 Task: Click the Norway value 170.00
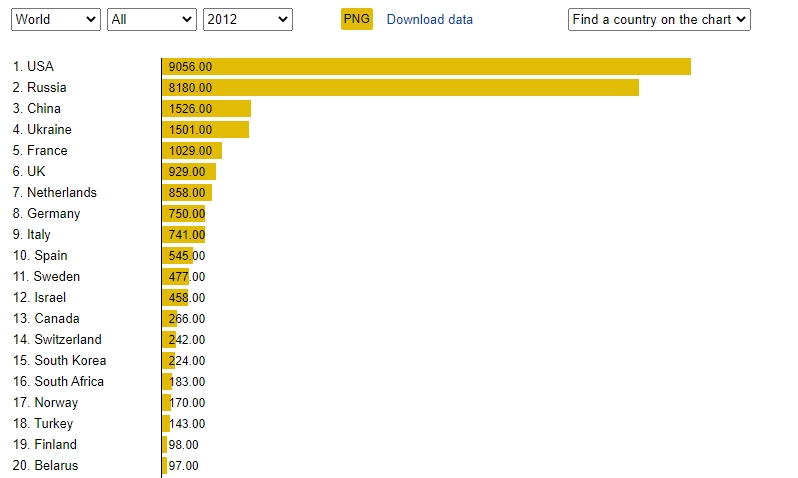coord(187,403)
